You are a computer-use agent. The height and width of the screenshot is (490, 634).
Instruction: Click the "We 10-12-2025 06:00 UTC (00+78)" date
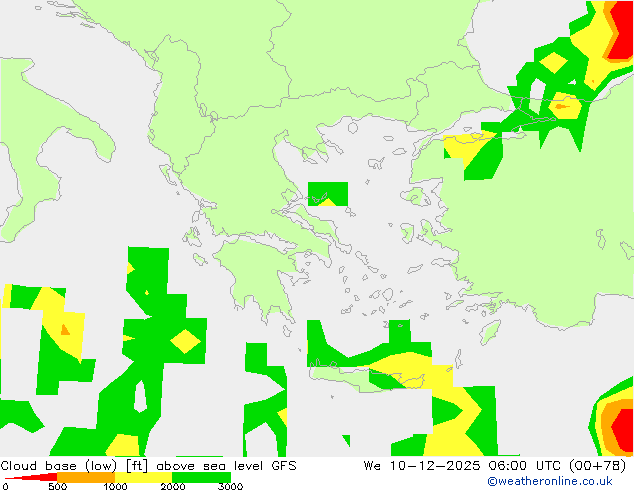point(495,466)
